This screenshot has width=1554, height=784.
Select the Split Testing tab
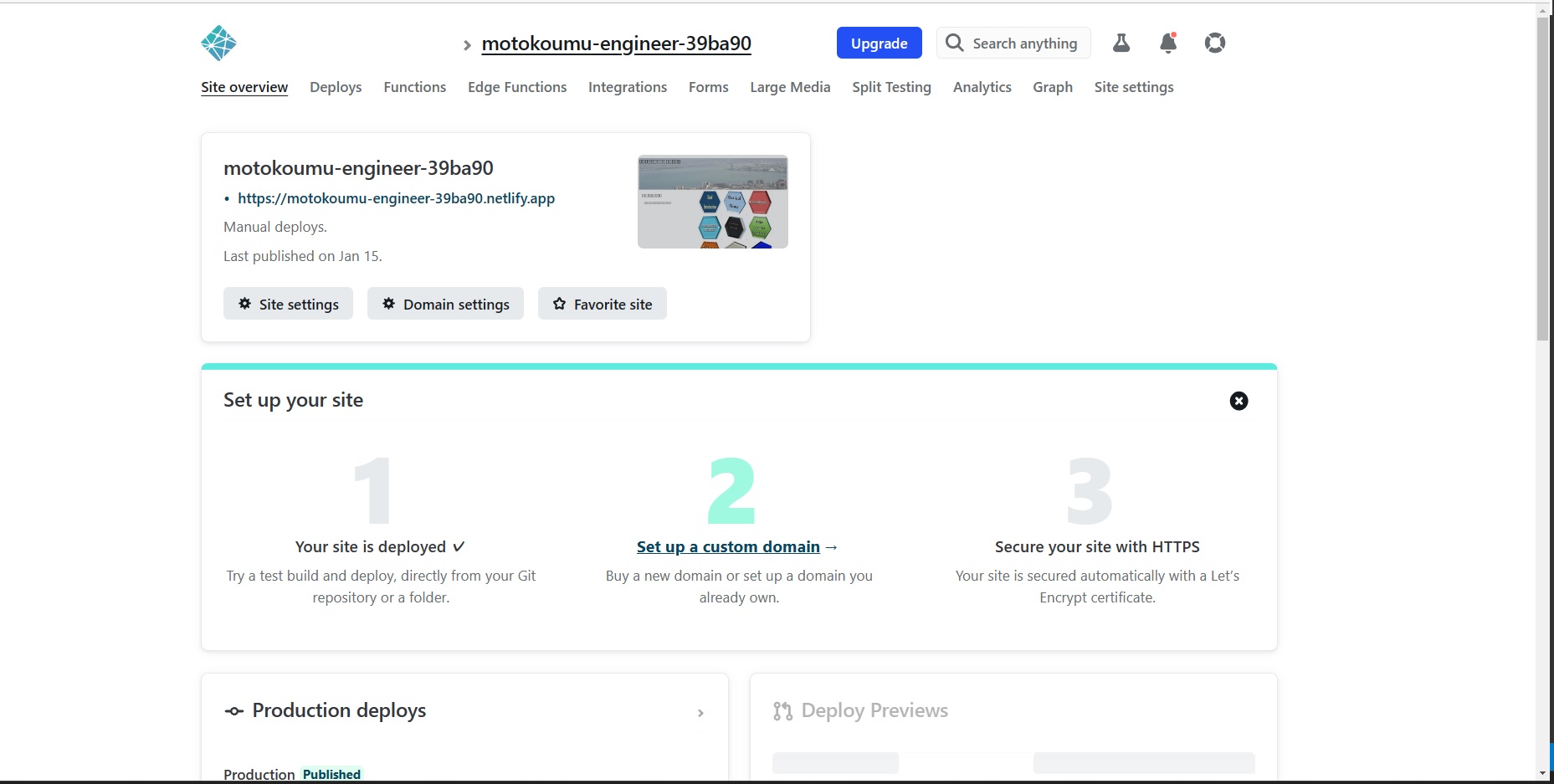pos(891,87)
